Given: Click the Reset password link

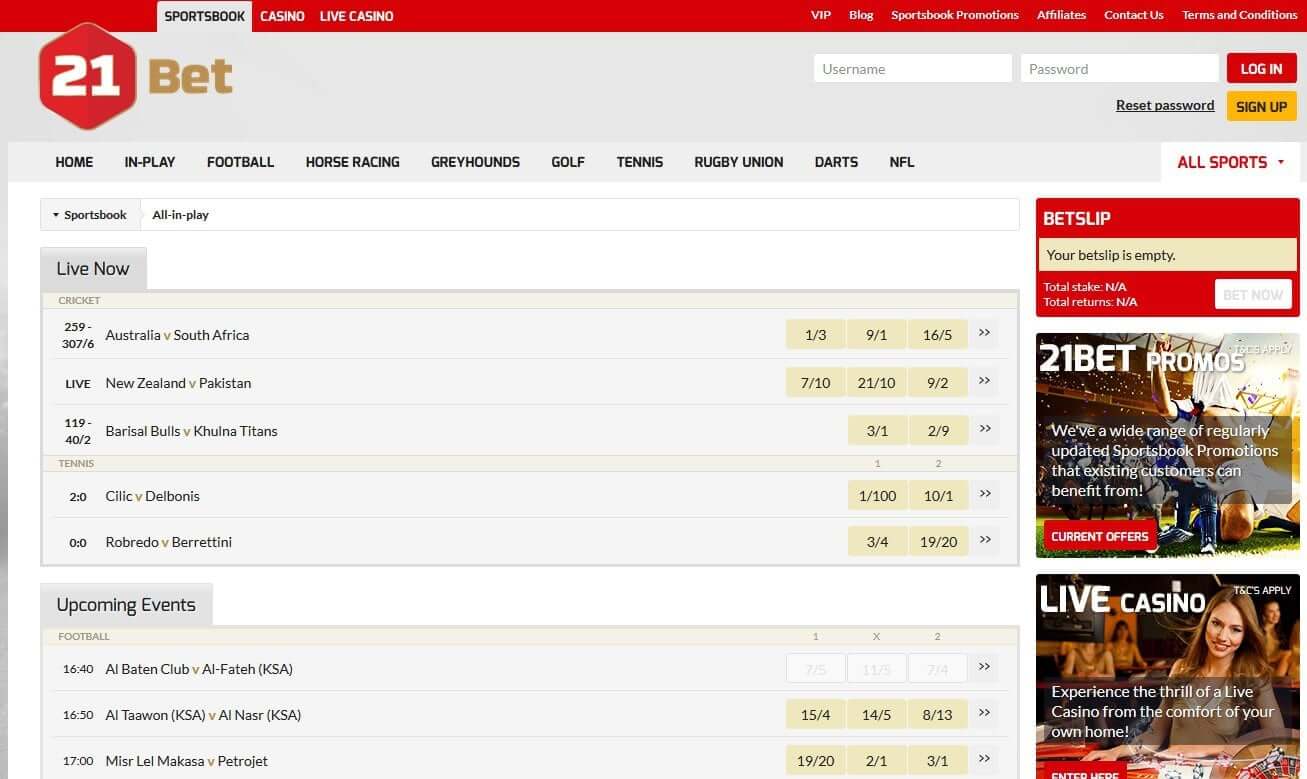Looking at the screenshot, I should pyautogui.click(x=1165, y=106).
